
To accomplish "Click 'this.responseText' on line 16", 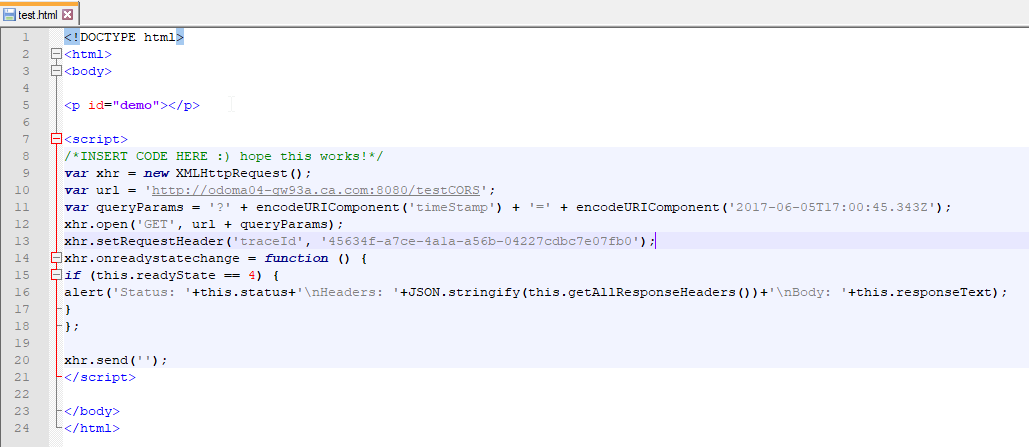I will click(924, 293).
